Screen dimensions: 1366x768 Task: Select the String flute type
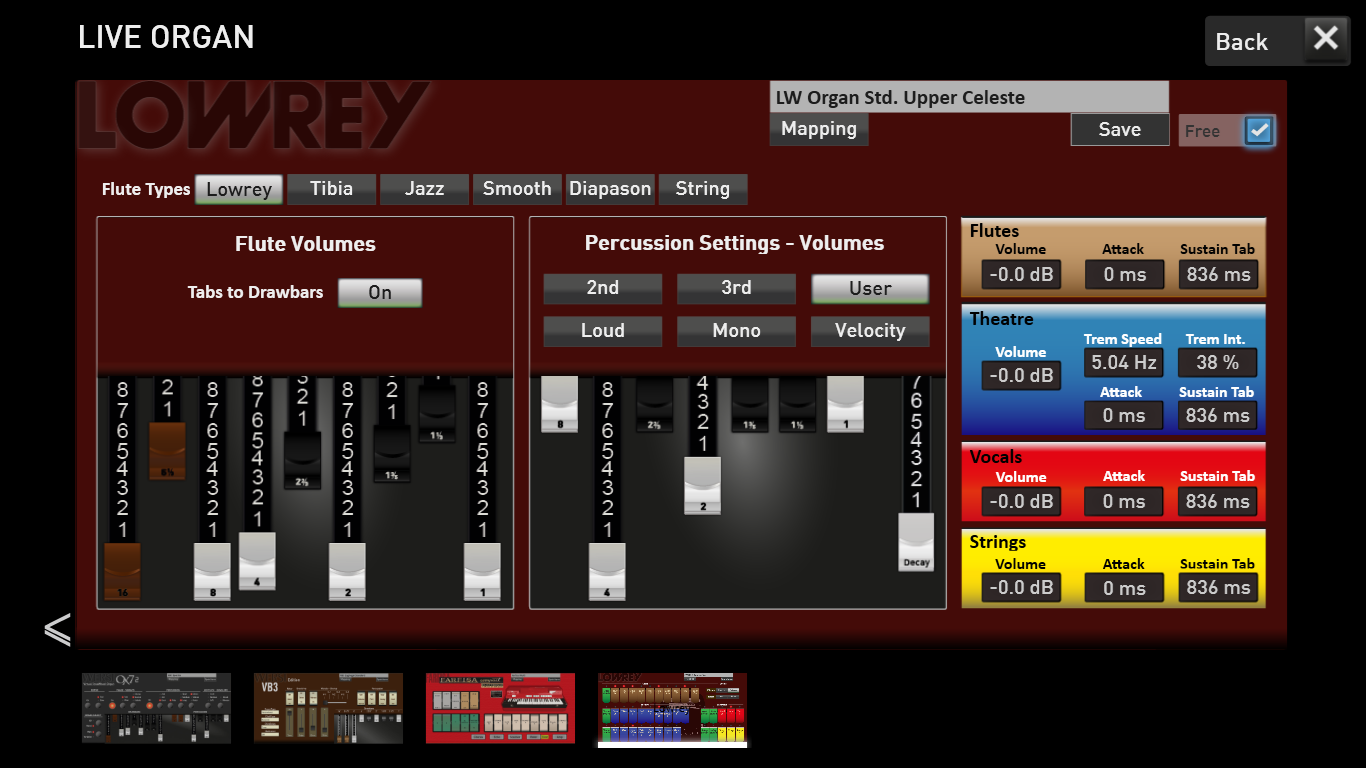(703, 189)
